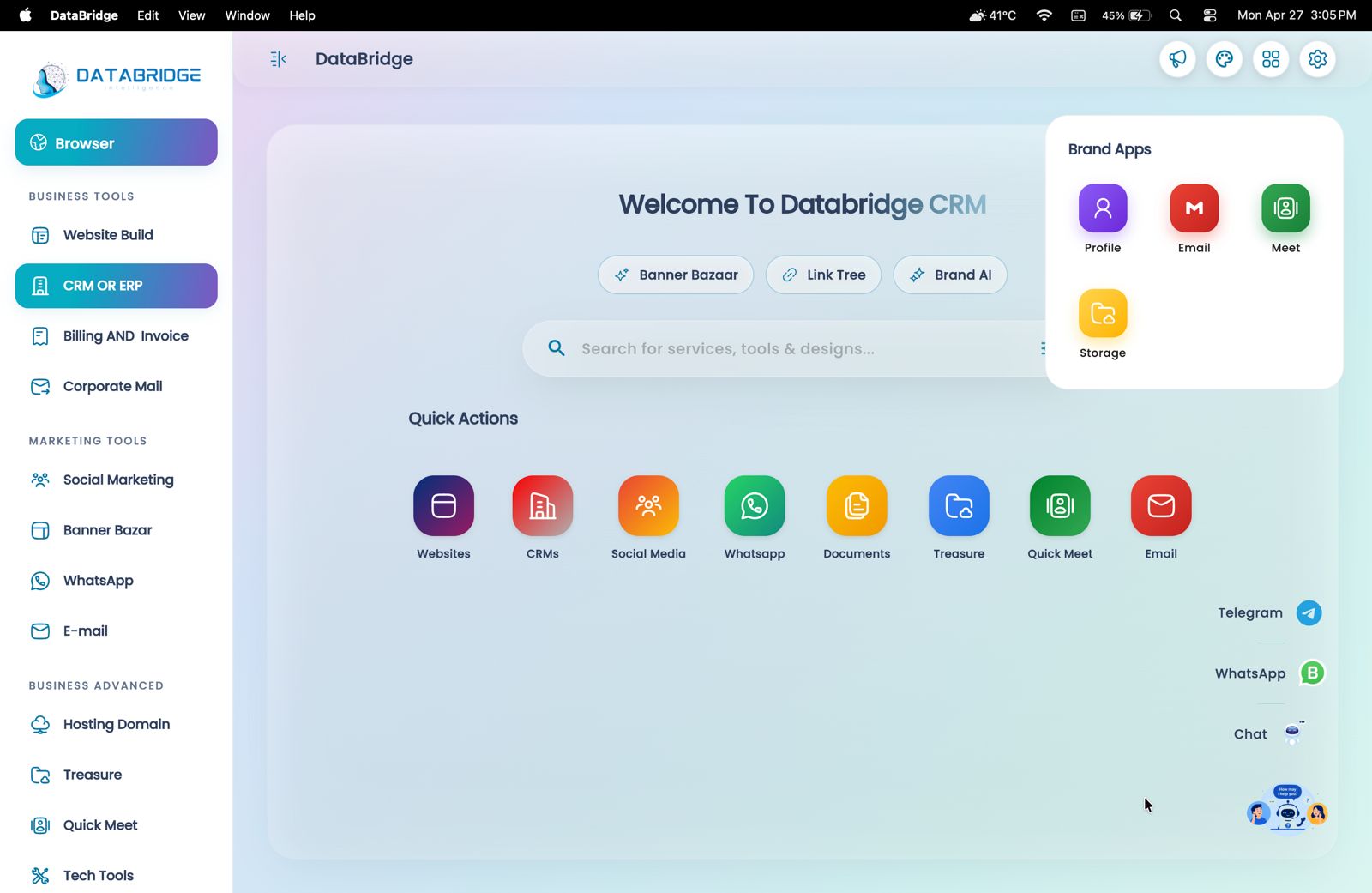Open Hosting Domain in sidebar

(117, 725)
